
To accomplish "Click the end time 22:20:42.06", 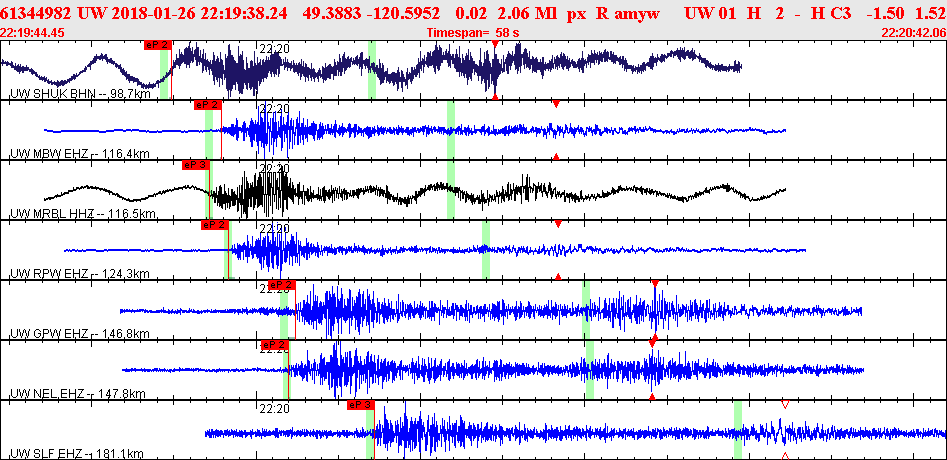I will tap(914, 33).
